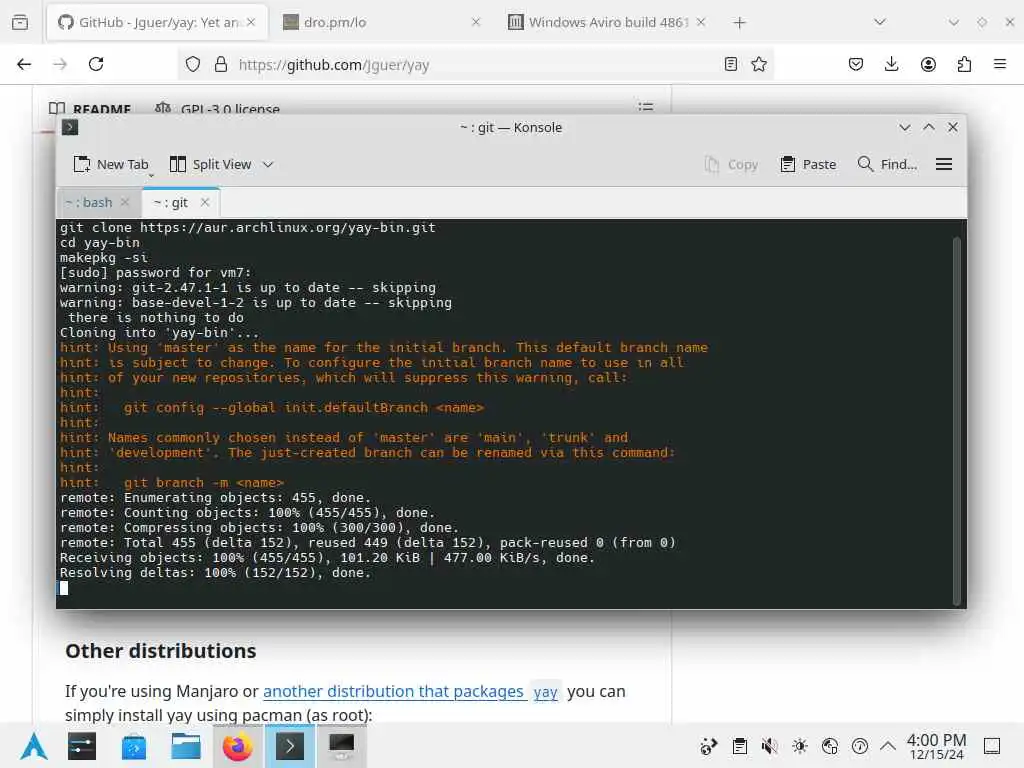The height and width of the screenshot is (768, 1024).
Task: Open a new Firefox tab with plus
Action: pos(739,23)
